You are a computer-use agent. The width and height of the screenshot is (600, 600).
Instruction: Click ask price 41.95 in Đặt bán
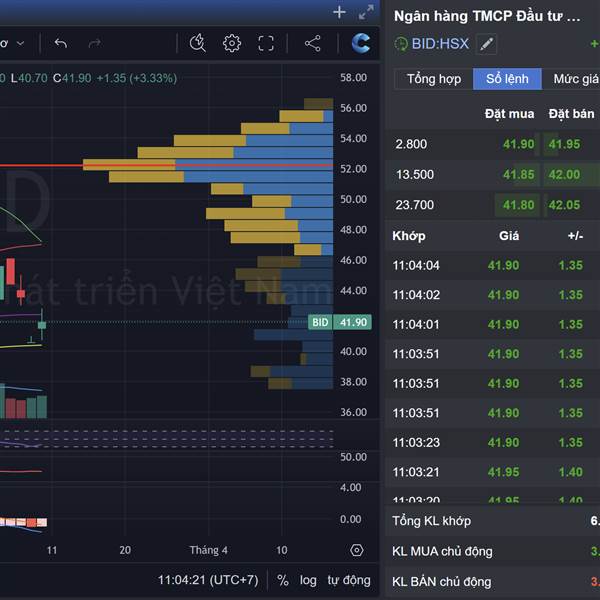point(564,144)
